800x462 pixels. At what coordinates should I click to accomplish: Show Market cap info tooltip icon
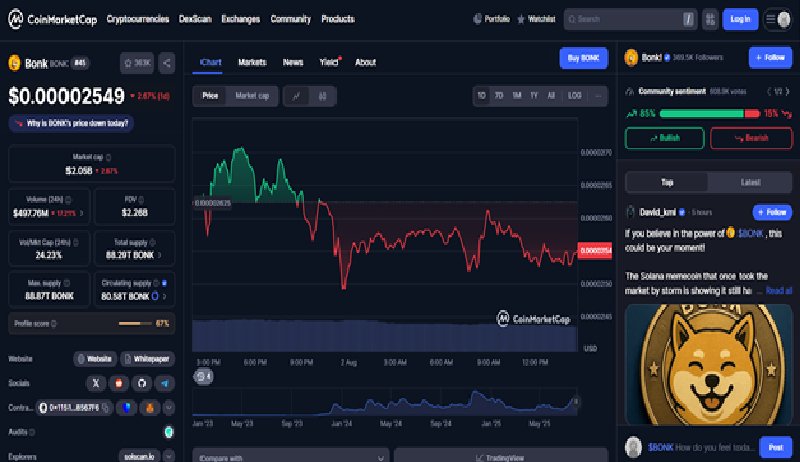pos(108,157)
